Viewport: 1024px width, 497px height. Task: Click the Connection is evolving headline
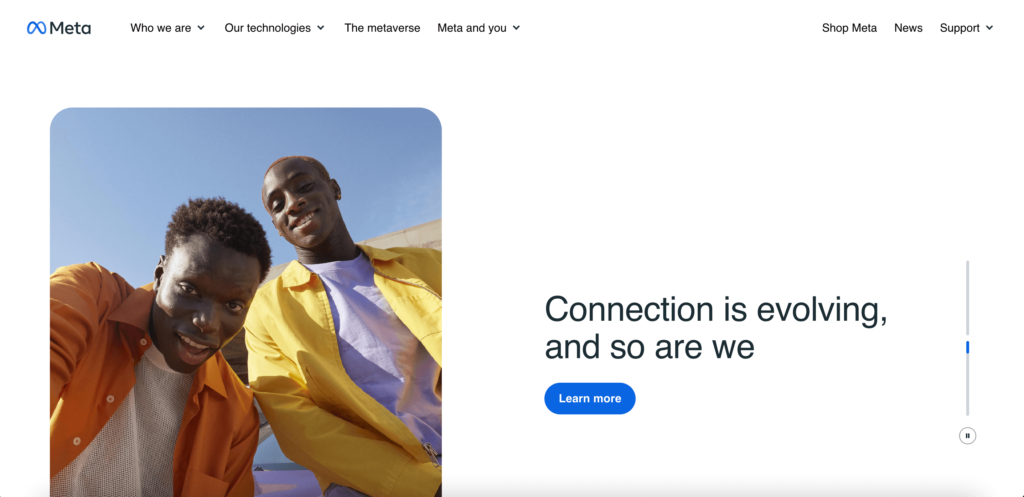pyautogui.click(x=716, y=327)
